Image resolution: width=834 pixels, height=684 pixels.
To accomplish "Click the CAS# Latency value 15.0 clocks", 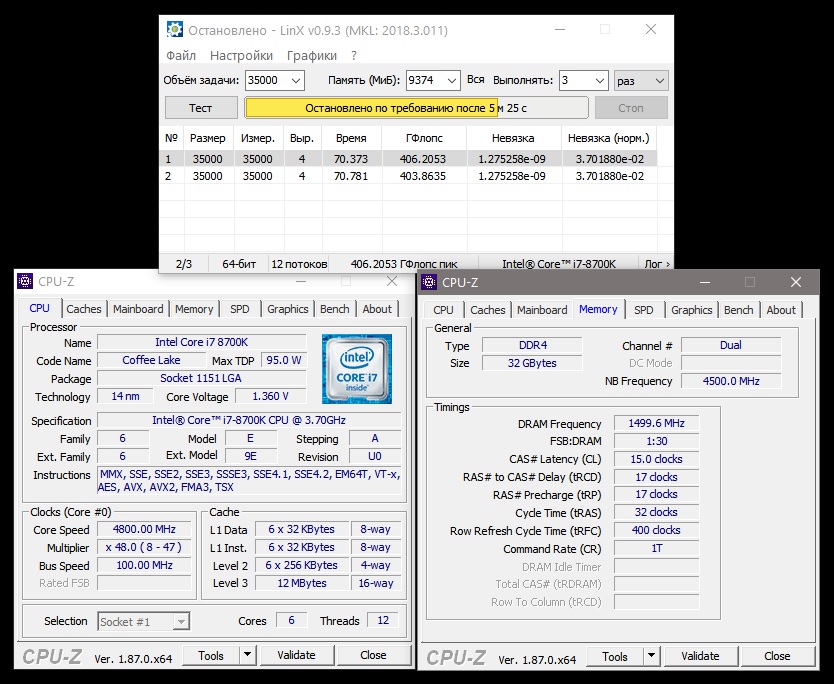I will point(656,459).
